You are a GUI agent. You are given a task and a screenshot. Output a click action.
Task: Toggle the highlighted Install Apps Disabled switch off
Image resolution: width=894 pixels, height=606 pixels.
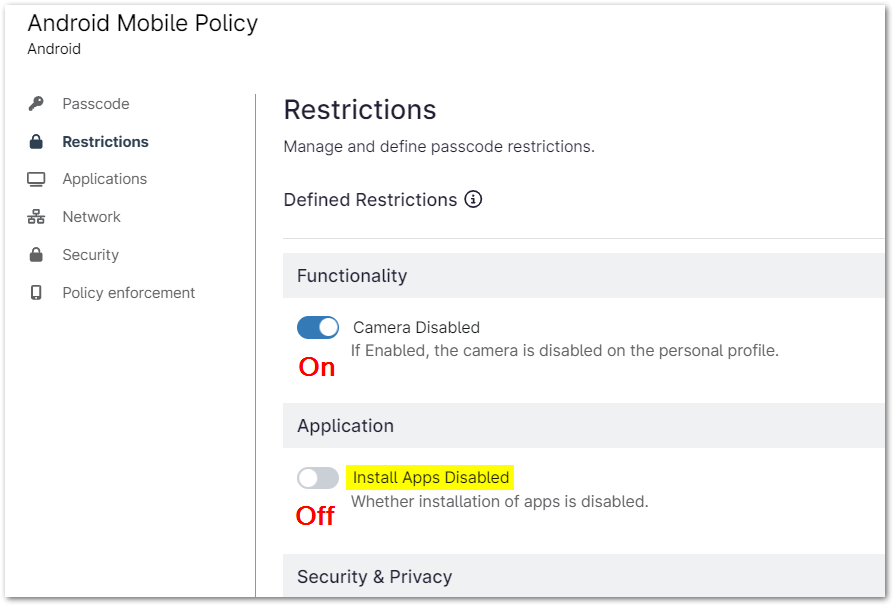(317, 478)
